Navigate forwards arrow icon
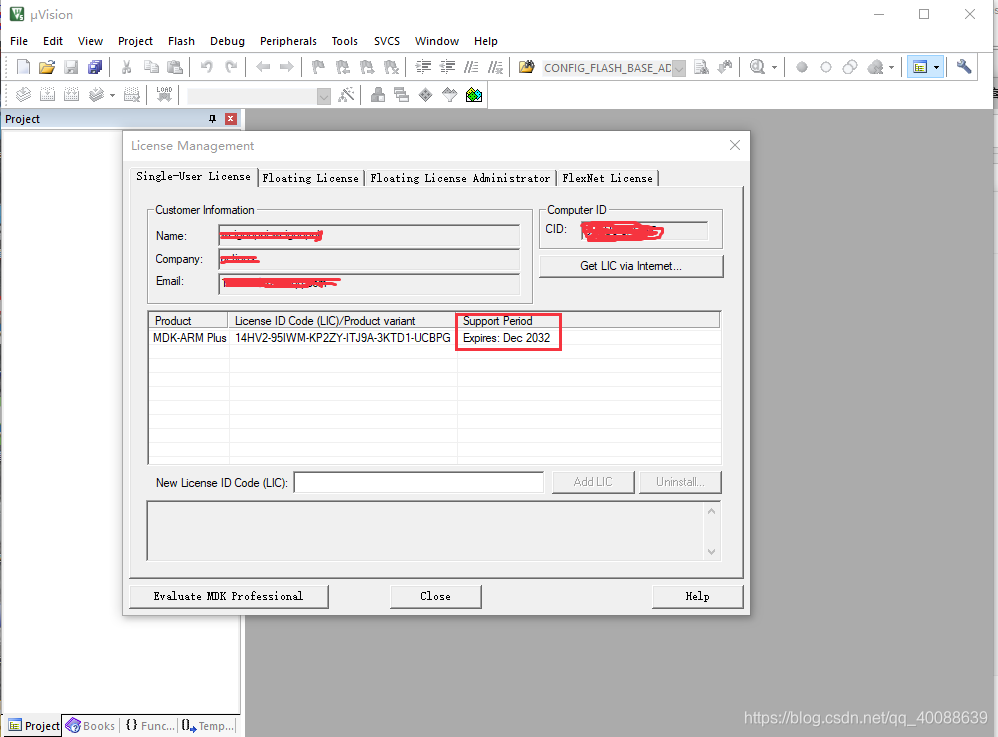This screenshot has width=998, height=737. pos(286,67)
